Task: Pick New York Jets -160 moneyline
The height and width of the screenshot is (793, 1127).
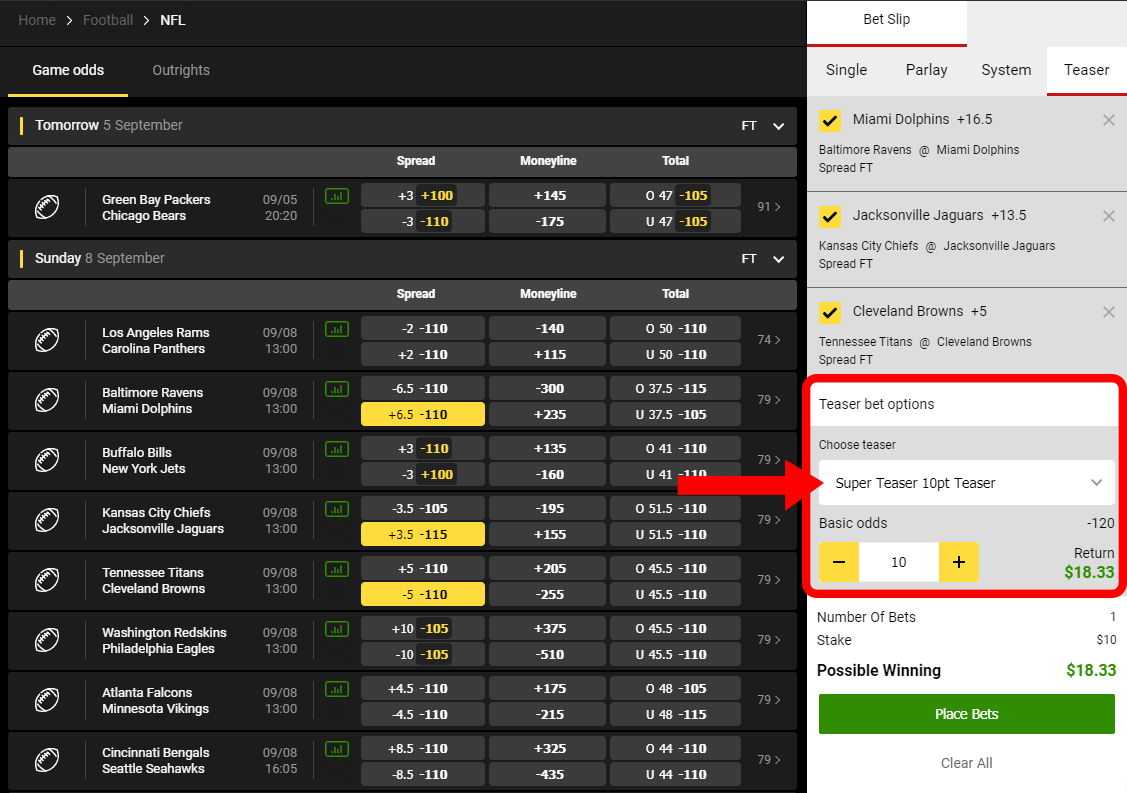Action: pos(548,475)
